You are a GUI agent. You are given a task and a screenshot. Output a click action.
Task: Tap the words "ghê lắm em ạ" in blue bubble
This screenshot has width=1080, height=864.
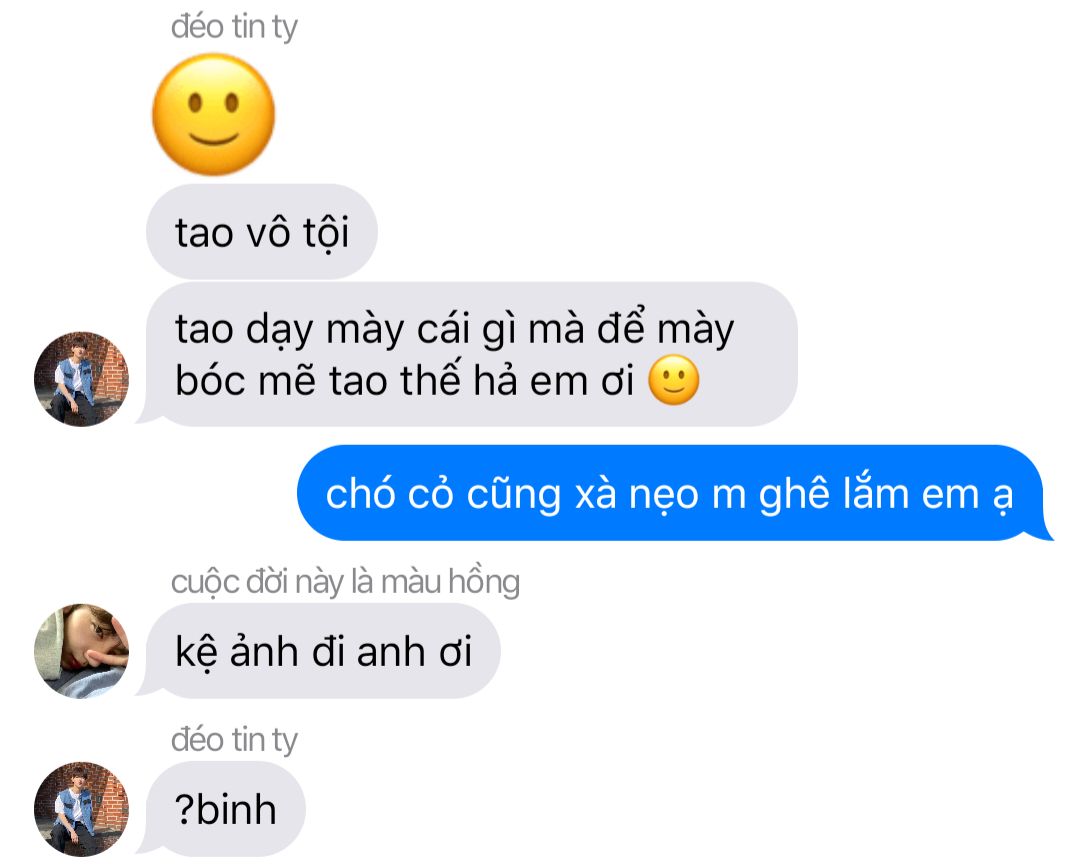(886, 495)
